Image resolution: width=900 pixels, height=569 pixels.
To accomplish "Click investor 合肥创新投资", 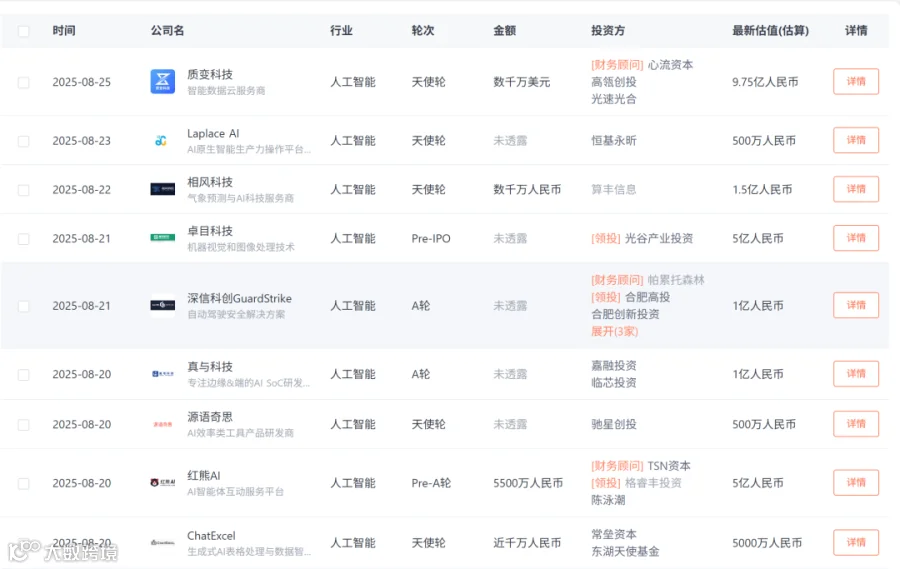I will (x=626, y=314).
